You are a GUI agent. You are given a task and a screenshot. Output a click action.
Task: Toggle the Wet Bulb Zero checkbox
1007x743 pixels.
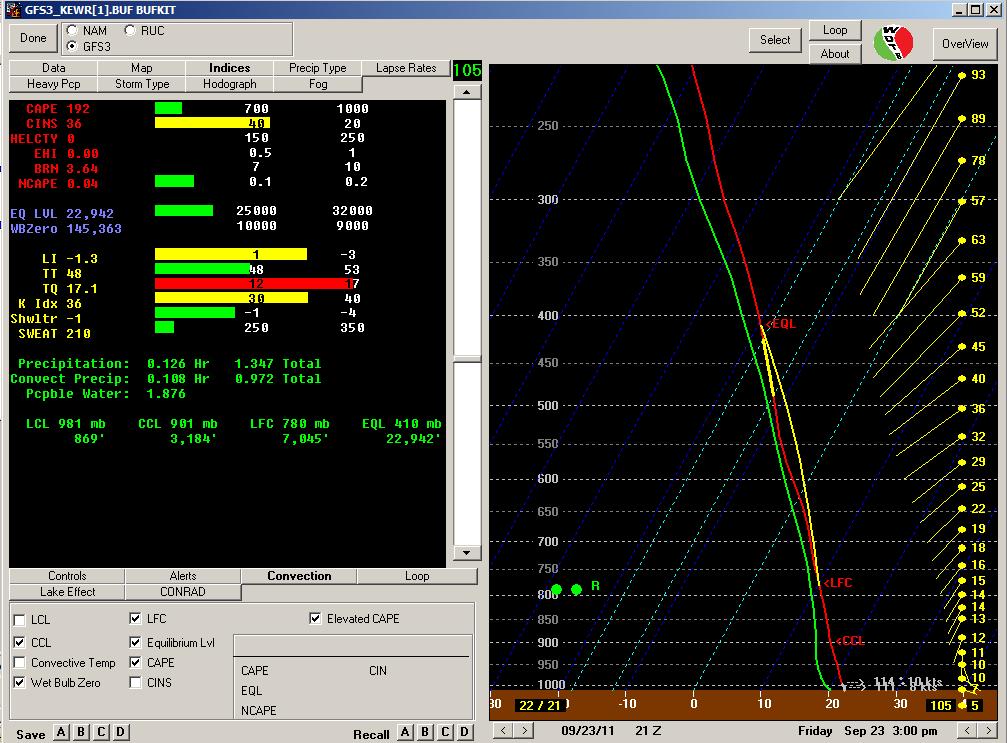pyautogui.click(x=19, y=683)
